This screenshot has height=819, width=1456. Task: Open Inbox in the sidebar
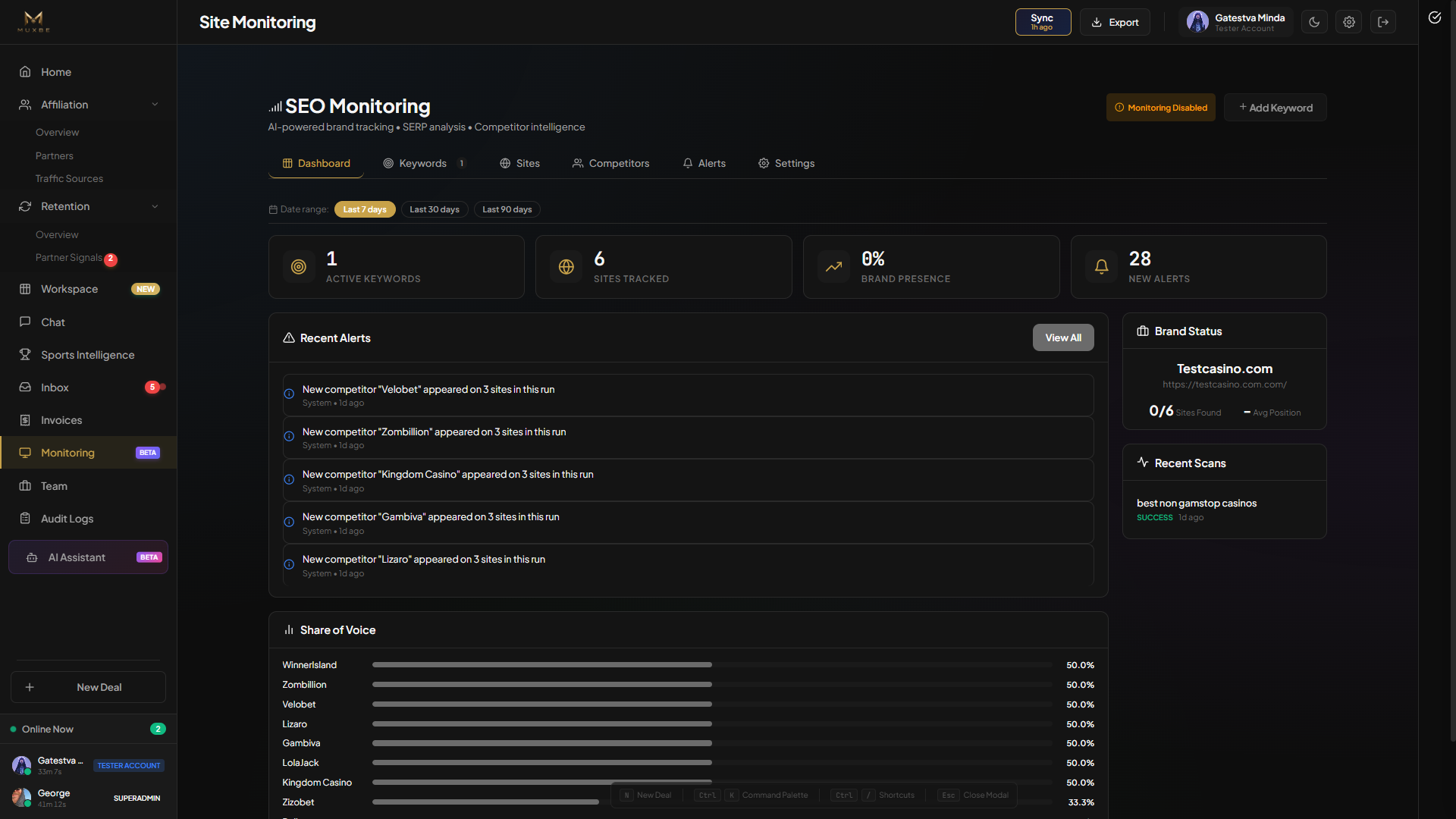[88, 388]
